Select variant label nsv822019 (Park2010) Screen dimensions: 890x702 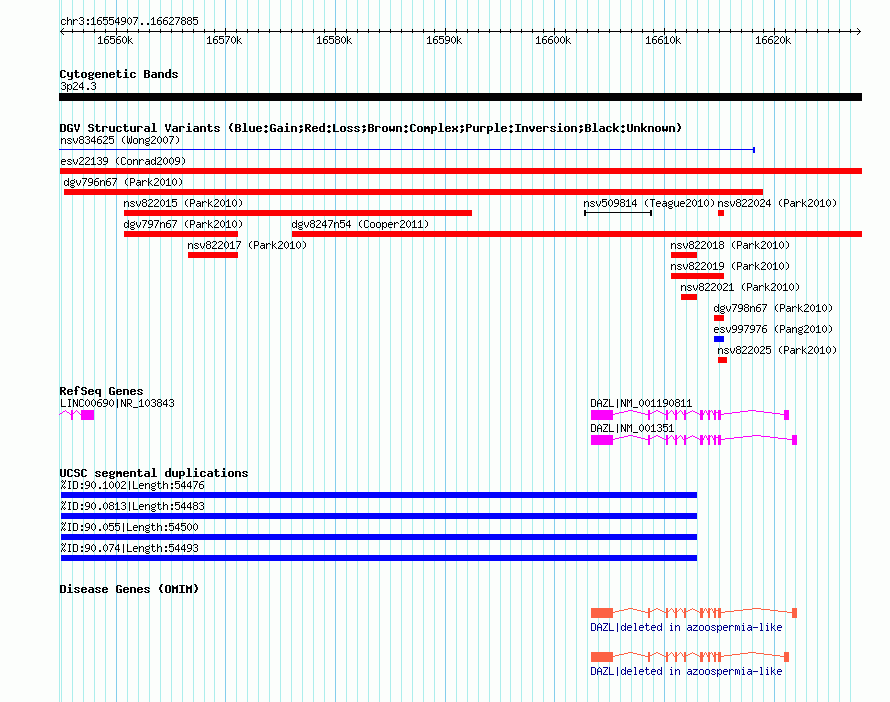730,266
